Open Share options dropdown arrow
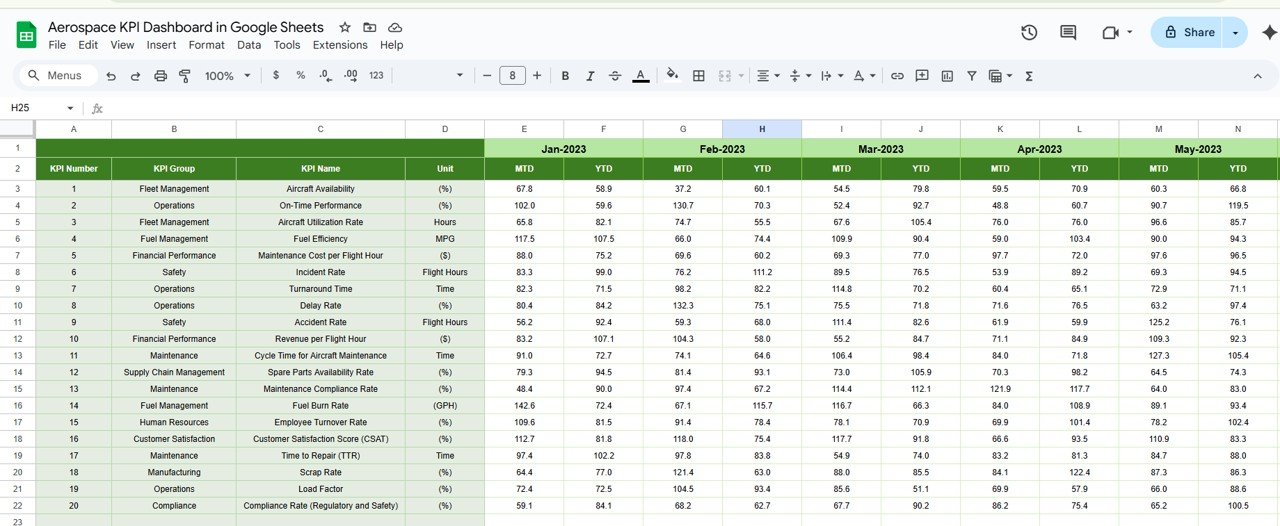The width and height of the screenshot is (1280, 526). pos(1236,32)
